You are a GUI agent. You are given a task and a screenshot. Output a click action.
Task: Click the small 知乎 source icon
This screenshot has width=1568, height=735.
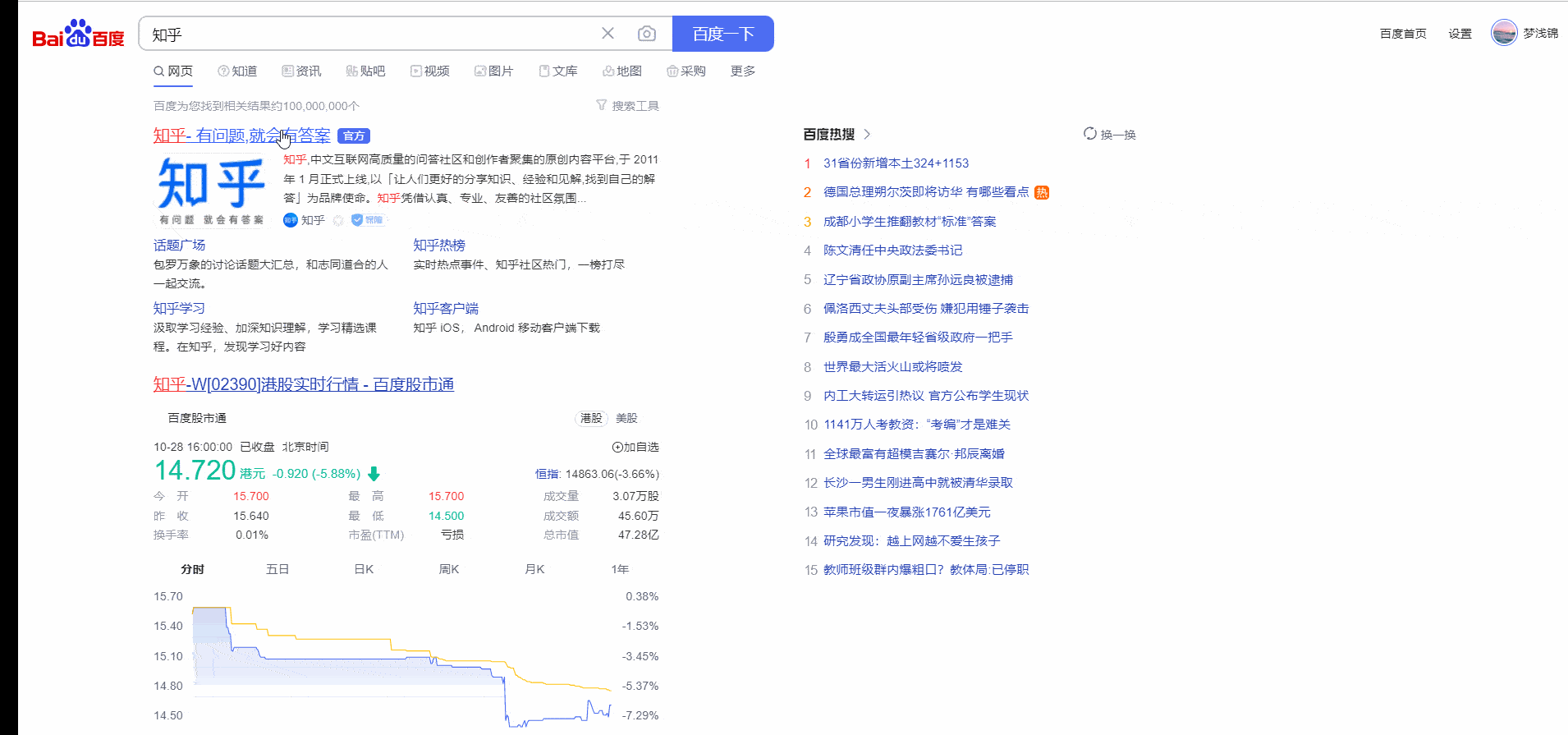coord(290,220)
